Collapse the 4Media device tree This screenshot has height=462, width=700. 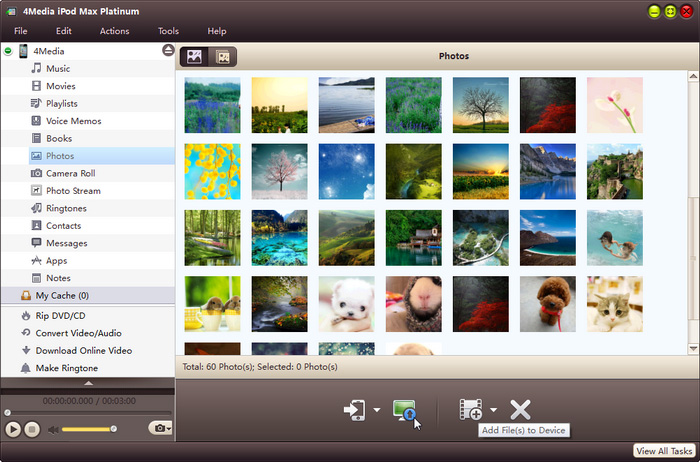(9, 51)
